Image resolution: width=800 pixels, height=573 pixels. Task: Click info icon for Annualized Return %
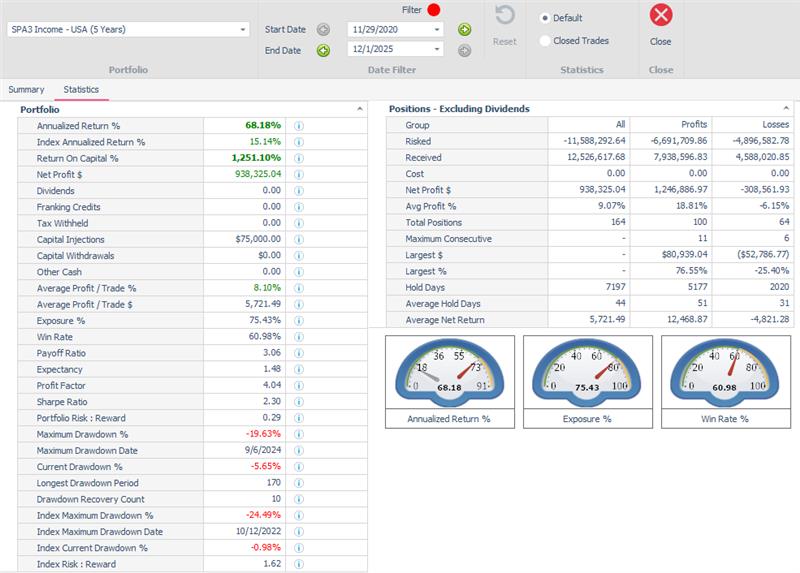(x=299, y=126)
